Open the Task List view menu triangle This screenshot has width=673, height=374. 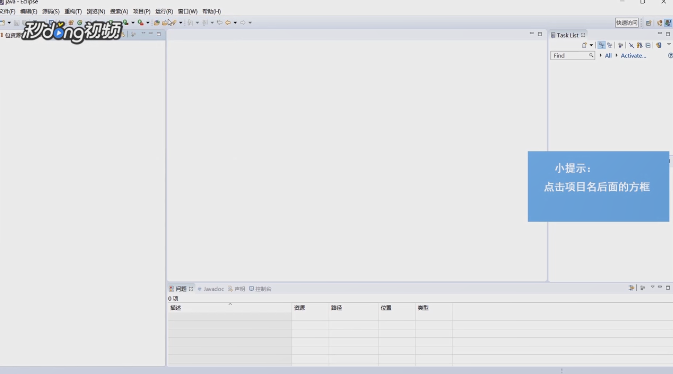coord(669,44)
